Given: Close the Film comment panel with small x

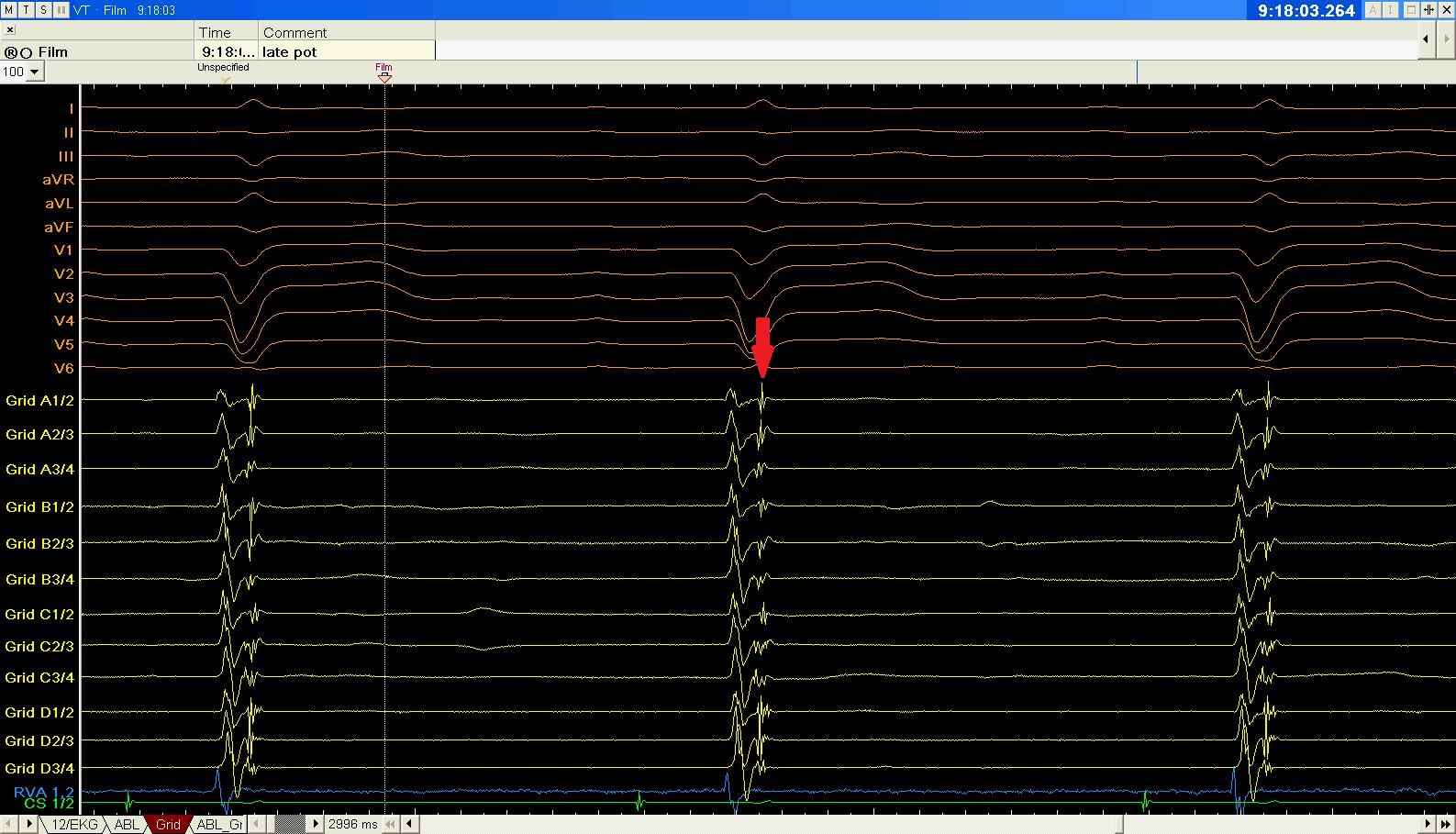Looking at the screenshot, I should (10, 30).
